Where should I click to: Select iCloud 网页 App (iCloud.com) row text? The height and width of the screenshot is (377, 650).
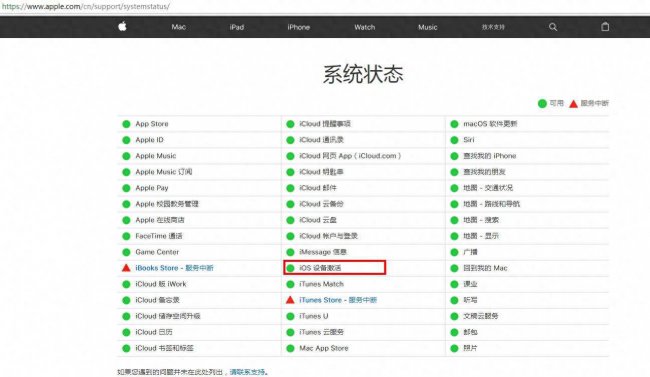350,156
